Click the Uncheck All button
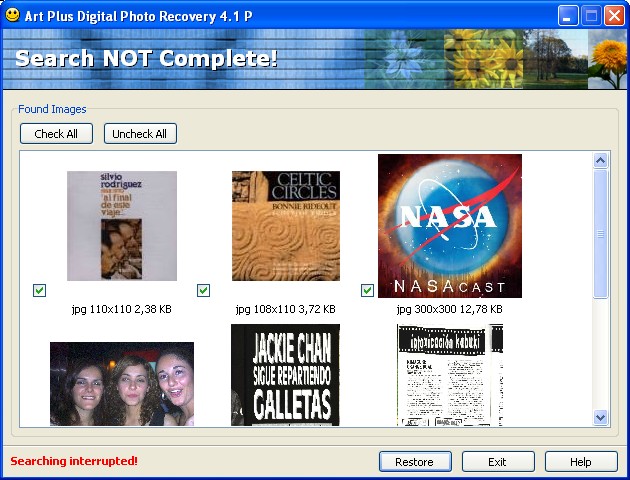 [x=140, y=134]
